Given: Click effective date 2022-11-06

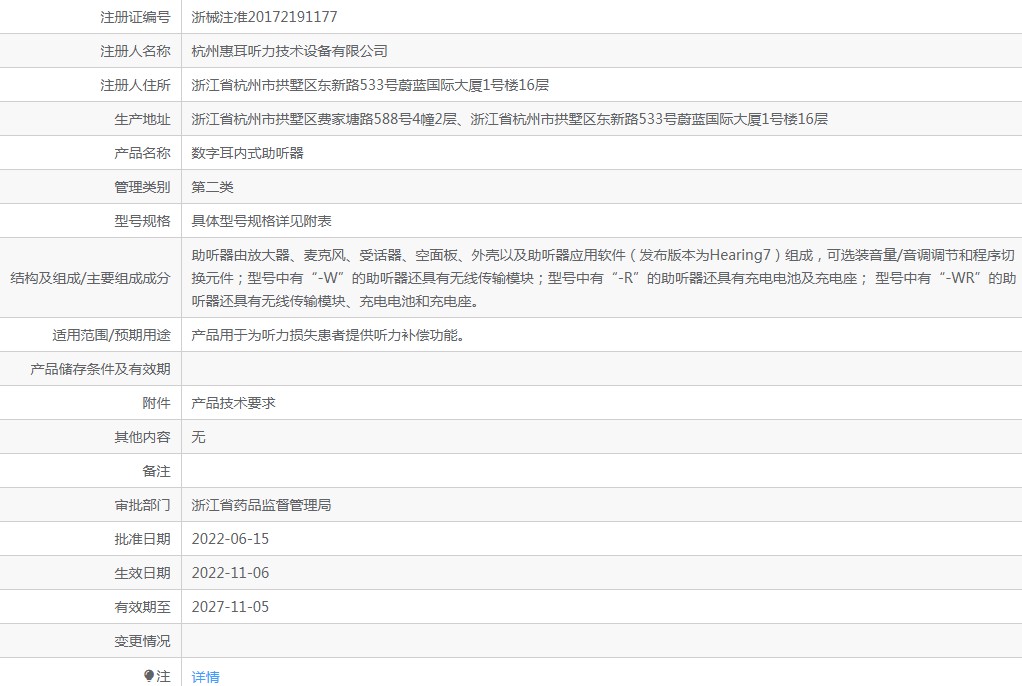Looking at the screenshot, I should coord(230,573).
